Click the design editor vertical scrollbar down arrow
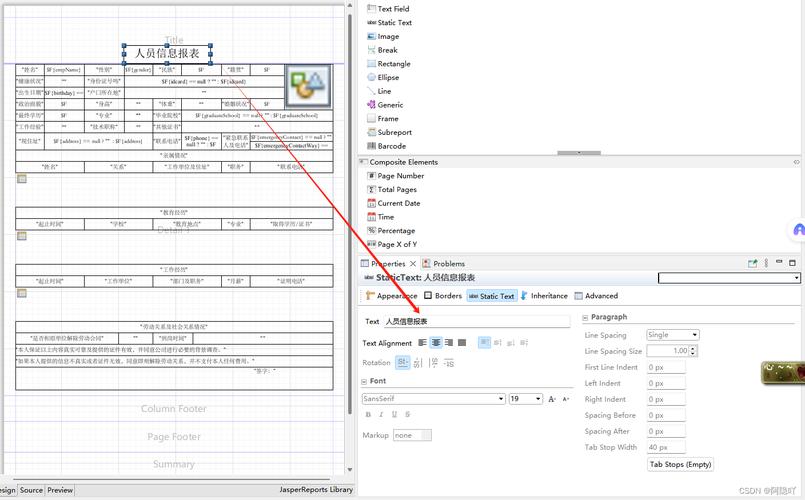 pyautogui.click(x=350, y=469)
